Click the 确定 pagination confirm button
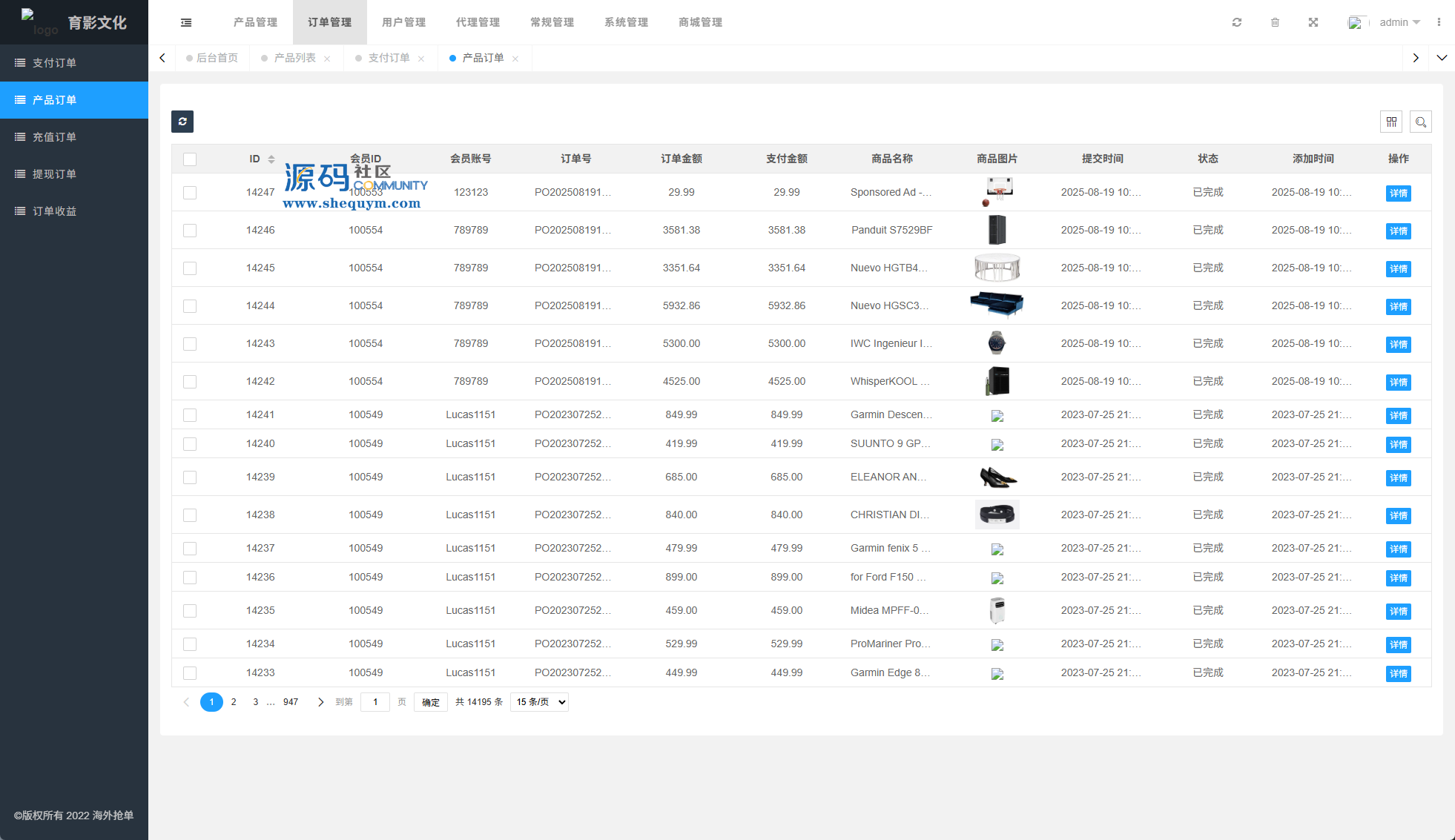The height and width of the screenshot is (840, 1455). [x=430, y=702]
